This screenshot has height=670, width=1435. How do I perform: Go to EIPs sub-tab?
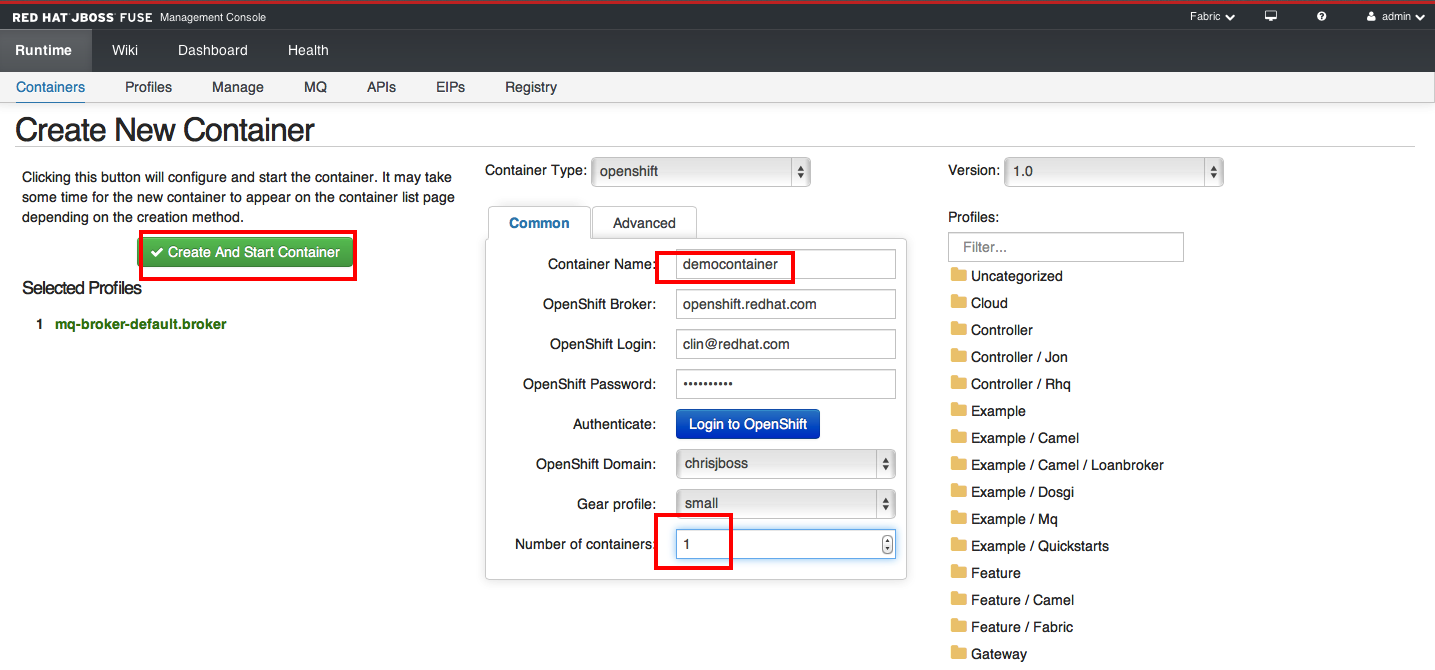click(450, 87)
